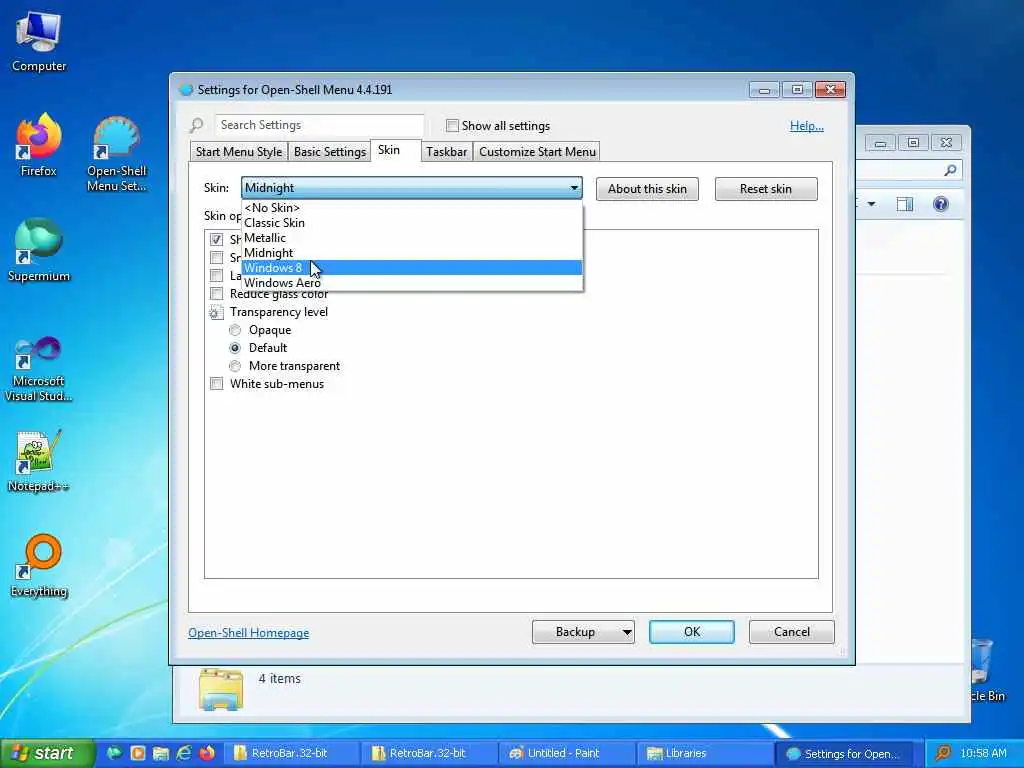Click the start button on taskbar

(x=46, y=753)
